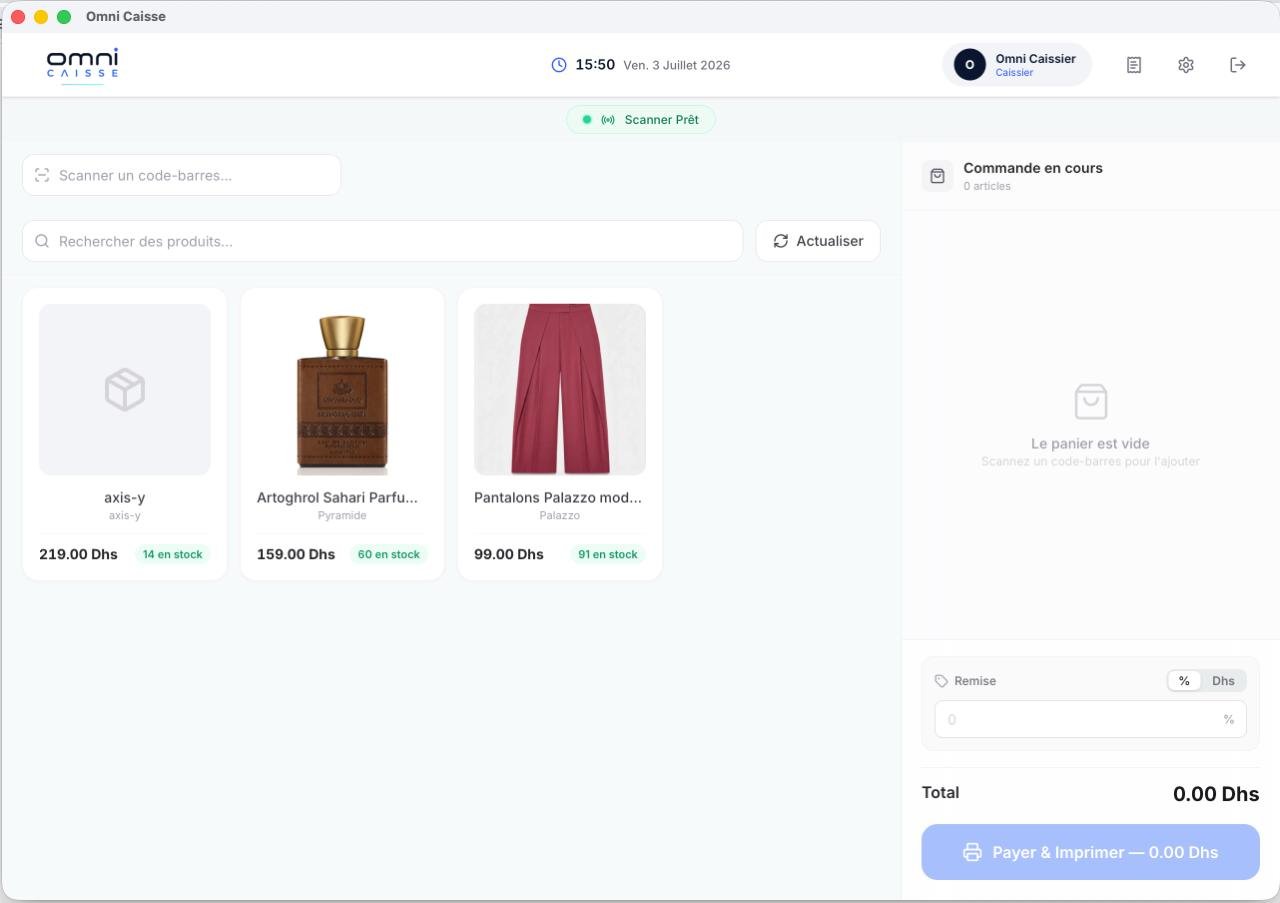
Task: Click the Ven. 3 Juillet 2026 date
Action: coord(677,65)
